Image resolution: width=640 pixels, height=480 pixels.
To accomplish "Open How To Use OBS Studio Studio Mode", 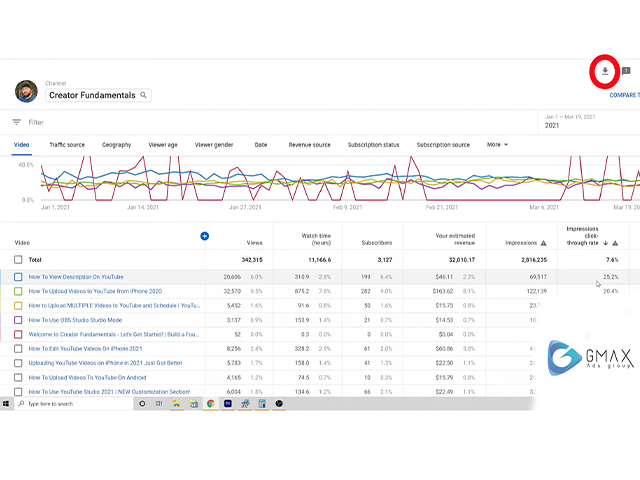I will (75, 320).
